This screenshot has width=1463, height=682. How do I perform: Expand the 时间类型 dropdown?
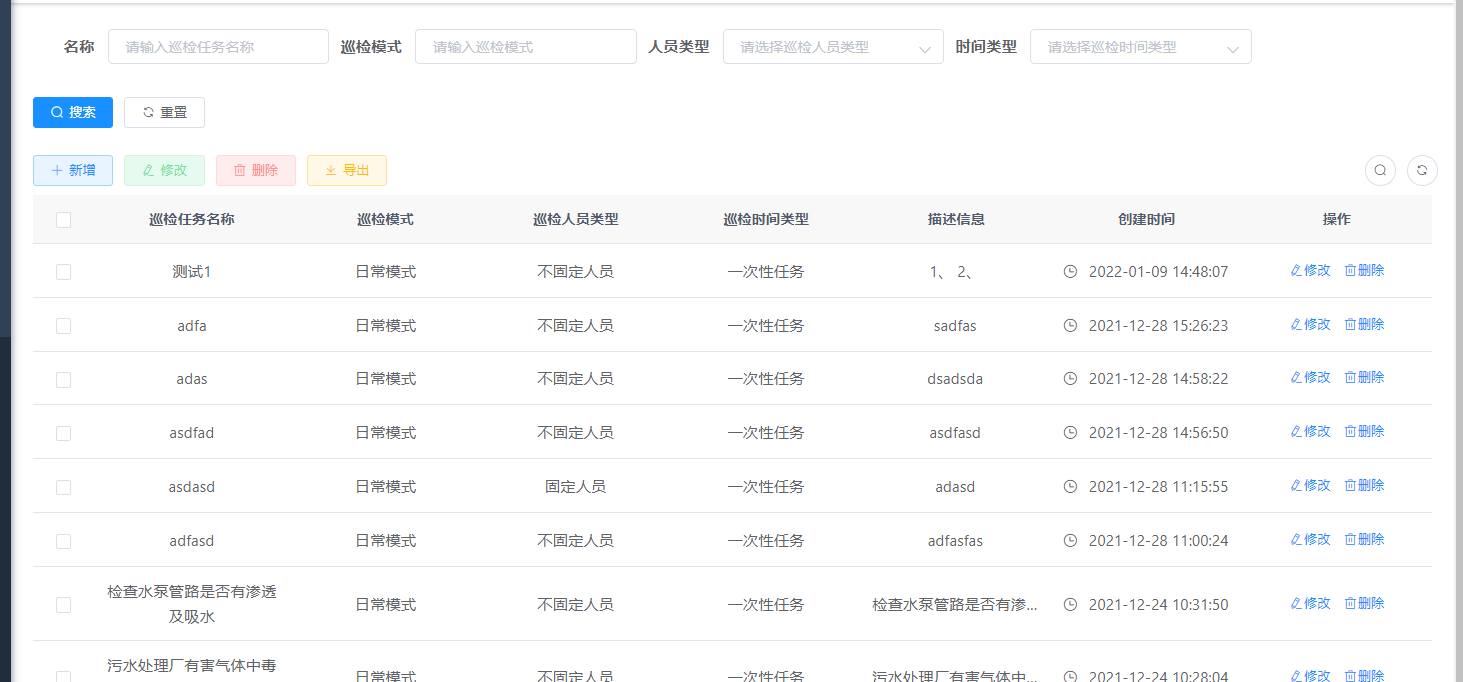[1140, 47]
